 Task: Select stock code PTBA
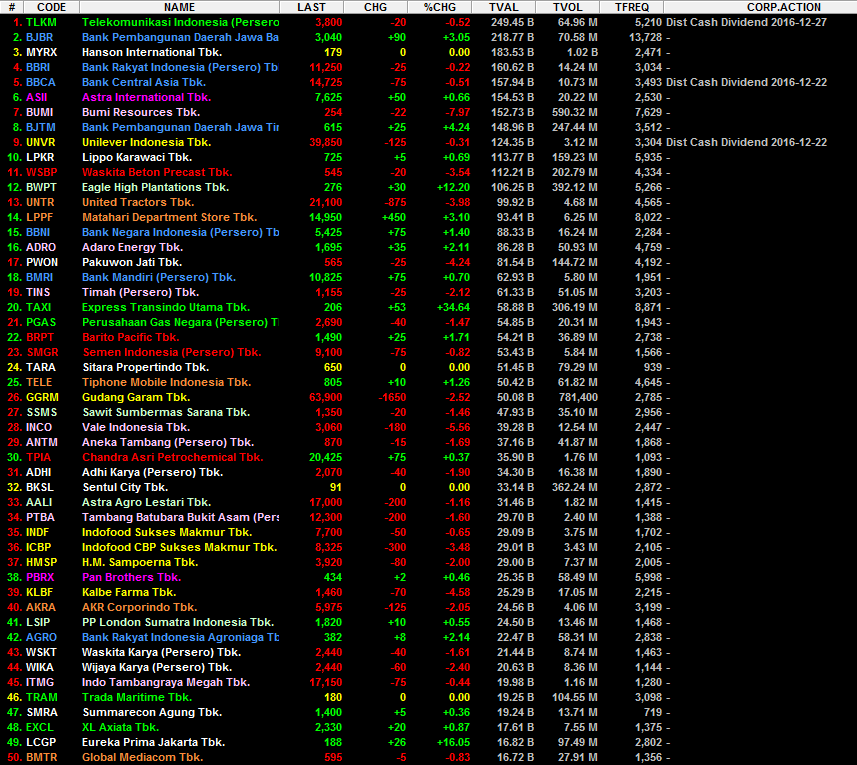tap(40, 517)
